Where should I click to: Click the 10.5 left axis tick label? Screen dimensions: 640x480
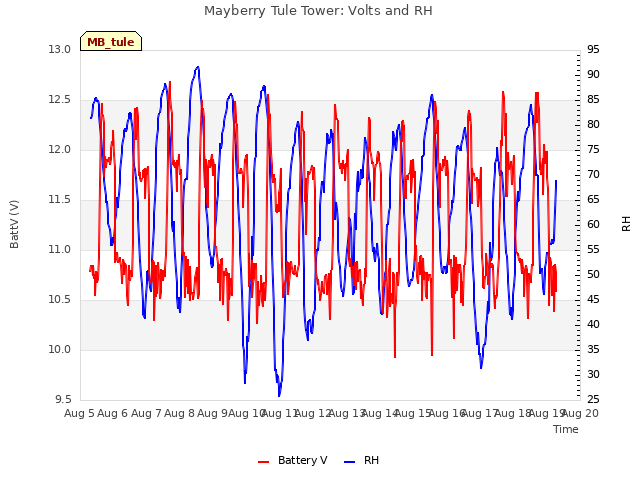(59, 300)
